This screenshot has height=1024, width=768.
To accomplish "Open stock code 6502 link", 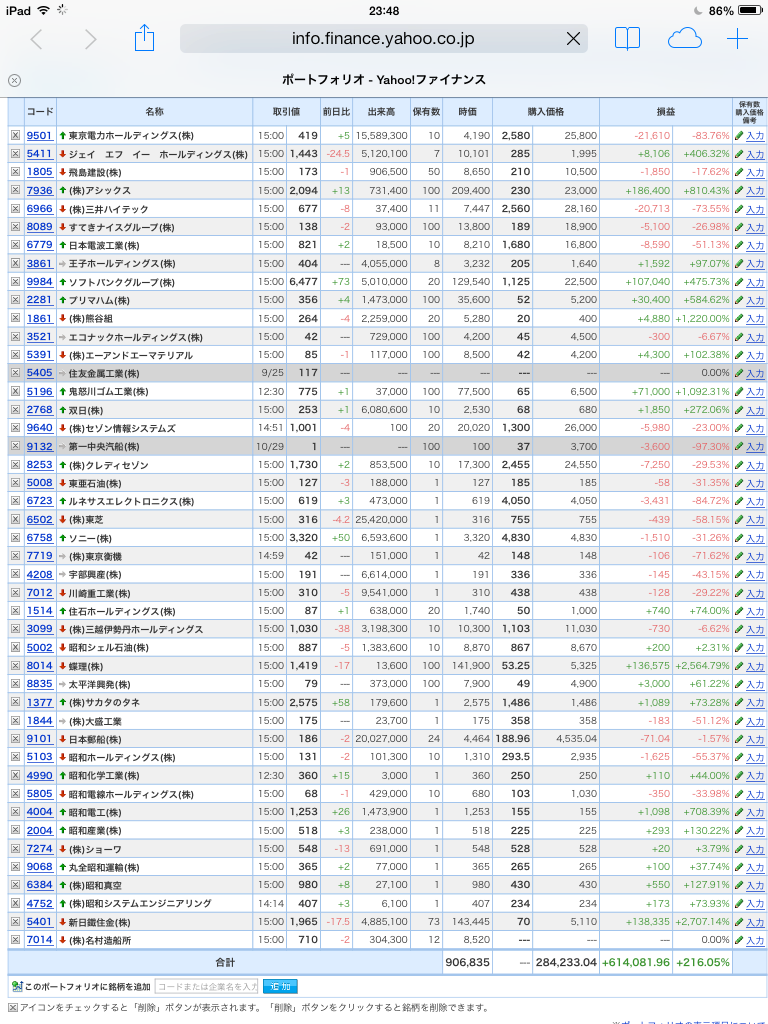I will click(40, 520).
